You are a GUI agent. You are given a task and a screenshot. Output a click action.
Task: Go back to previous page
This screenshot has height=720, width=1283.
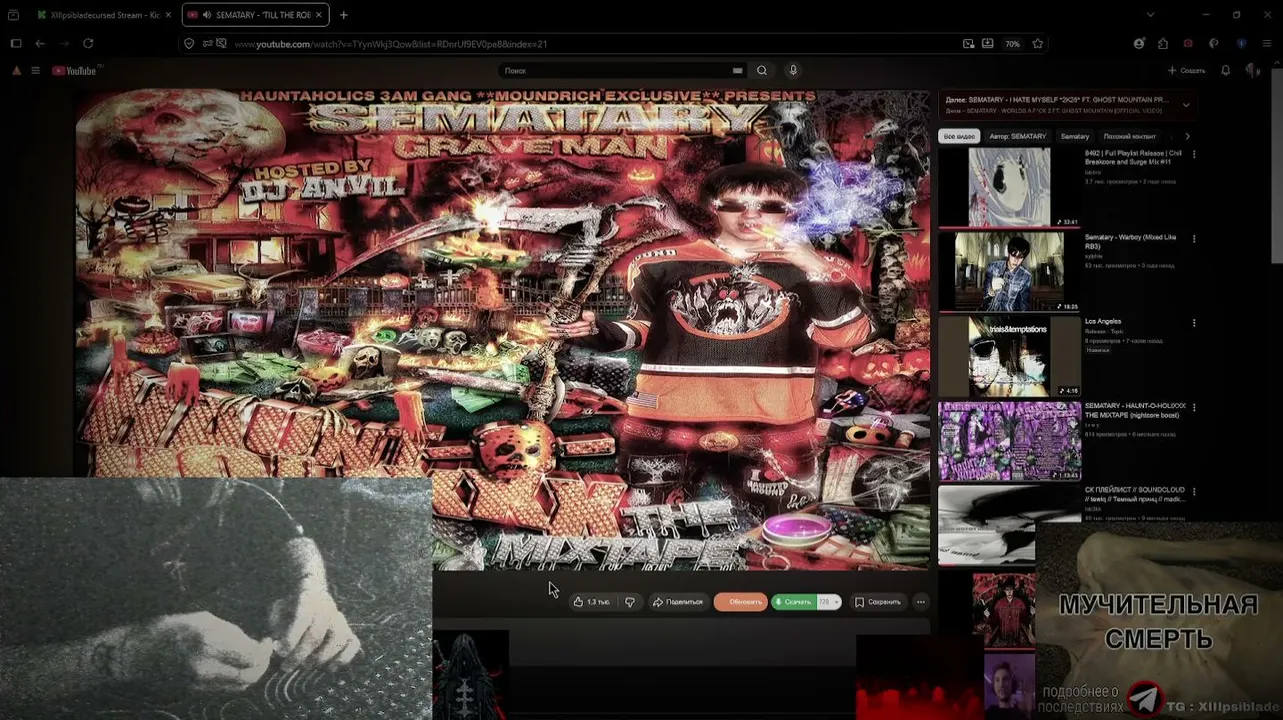[x=40, y=44]
